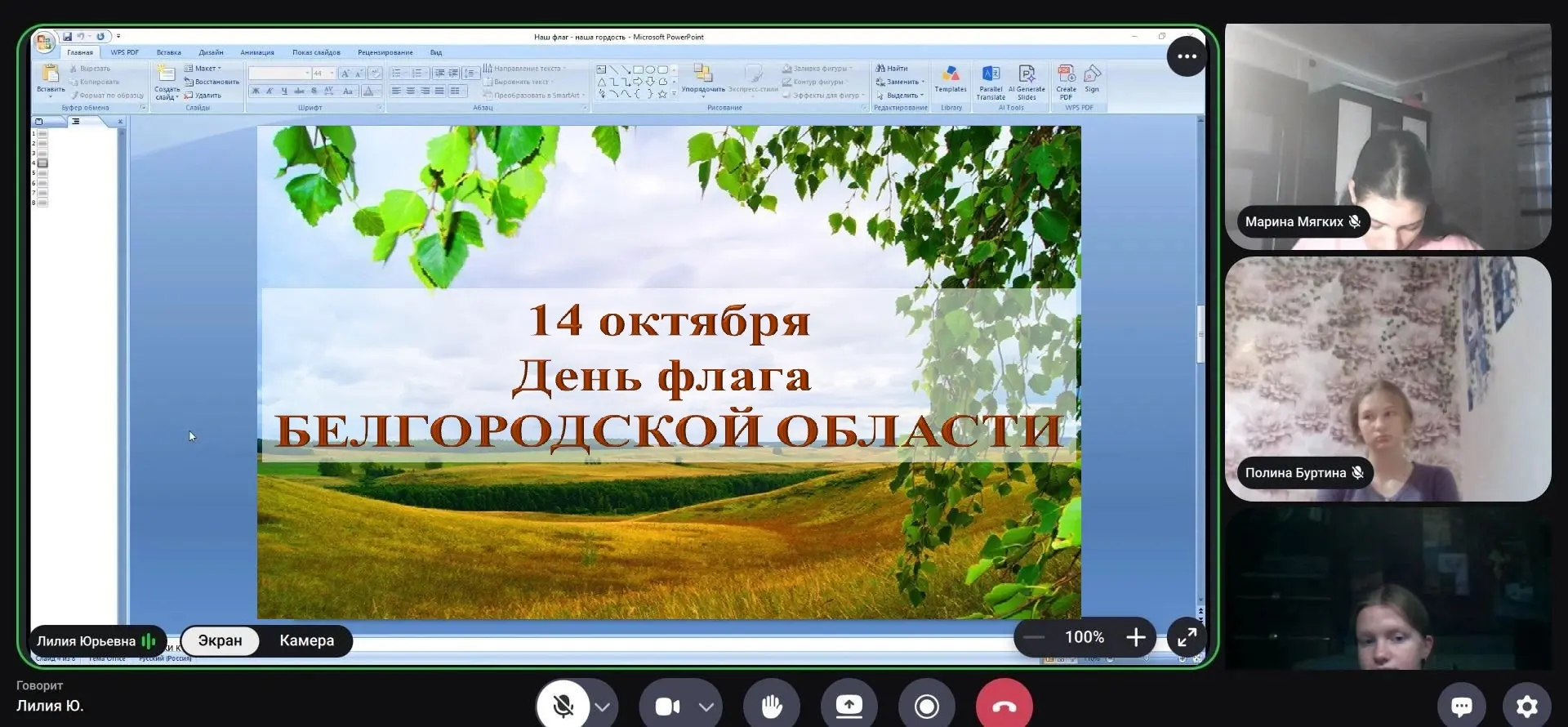Open the WPS PDF ribbon tab

(125, 52)
